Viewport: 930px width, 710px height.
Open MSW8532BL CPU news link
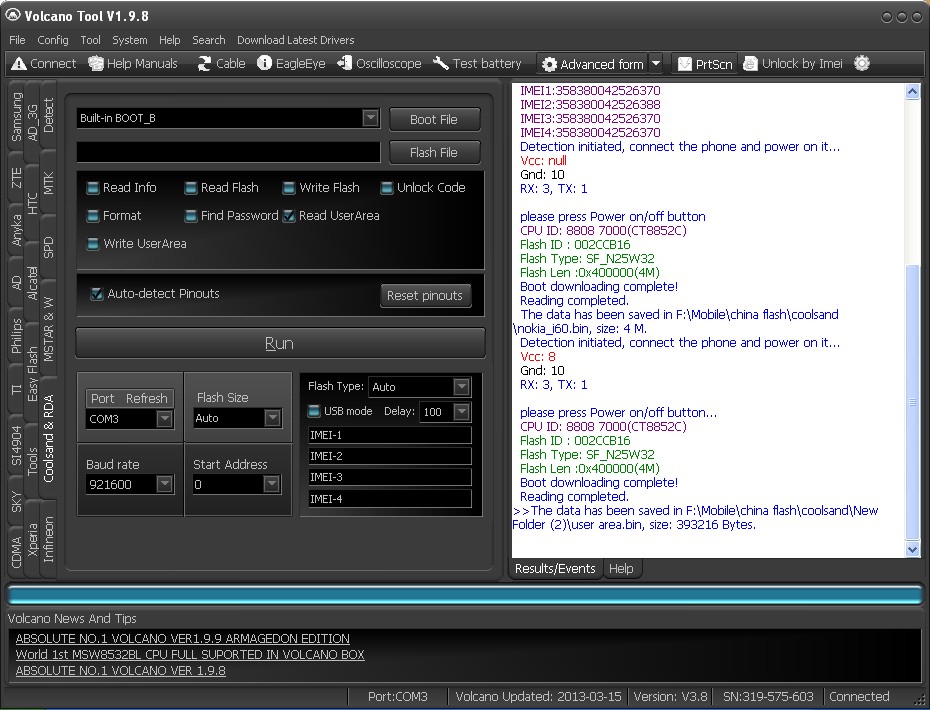pyautogui.click(x=190, y=655)
